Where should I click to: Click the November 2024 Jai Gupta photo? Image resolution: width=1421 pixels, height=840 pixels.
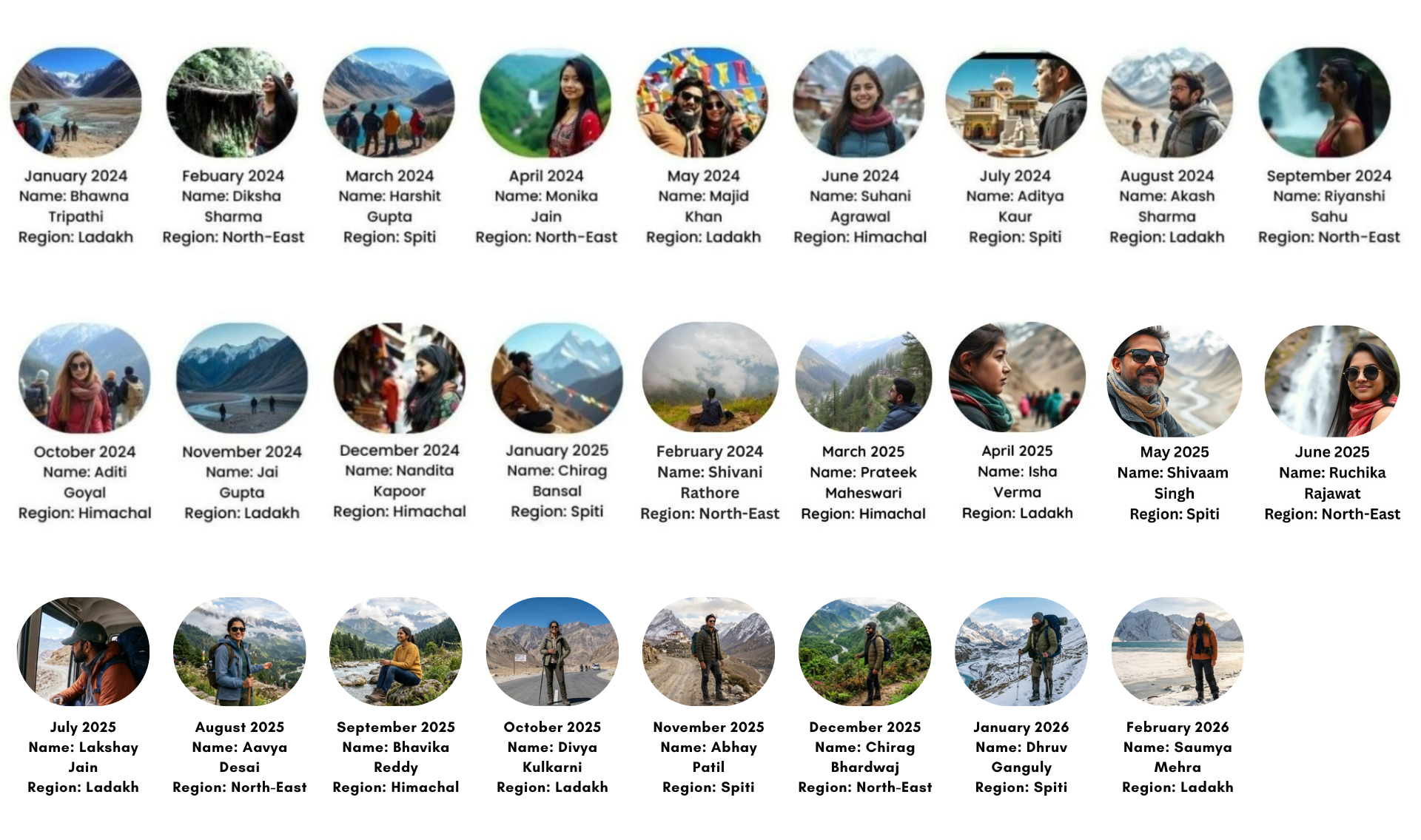pos(242,377)
